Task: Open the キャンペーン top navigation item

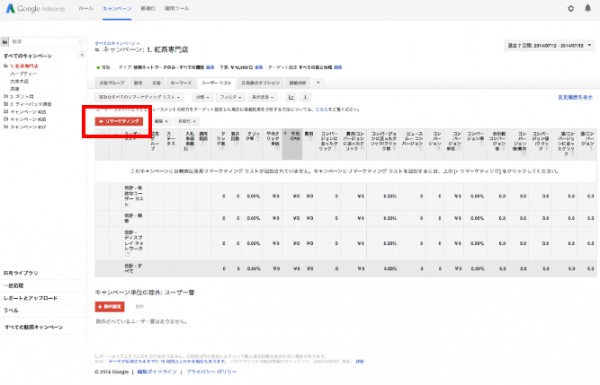Action: coord(117,8)
